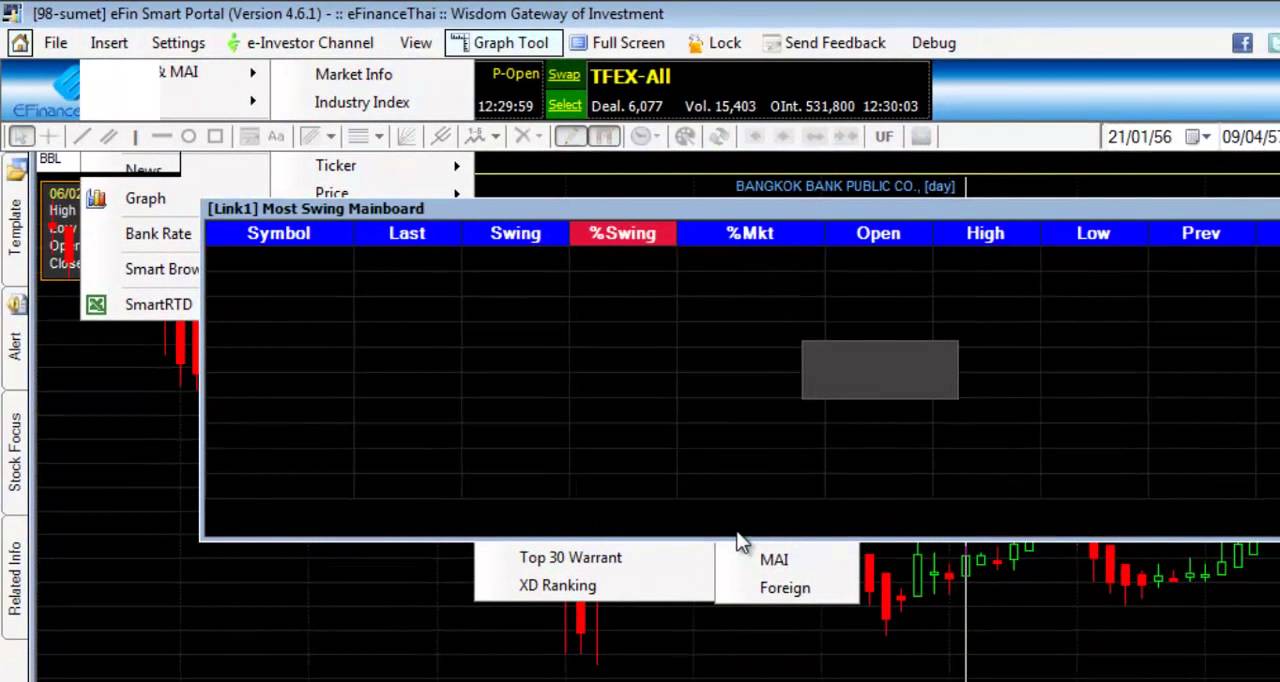Viewport: 1280px width, 682px height.
Task: Choose MAI item above Foreign
Action: click(774, 560)
